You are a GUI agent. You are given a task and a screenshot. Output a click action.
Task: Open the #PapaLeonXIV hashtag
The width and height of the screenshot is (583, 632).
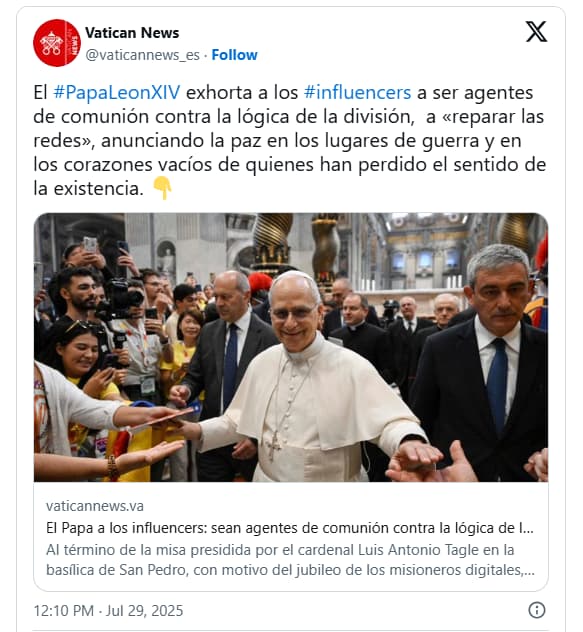[117, 92]
